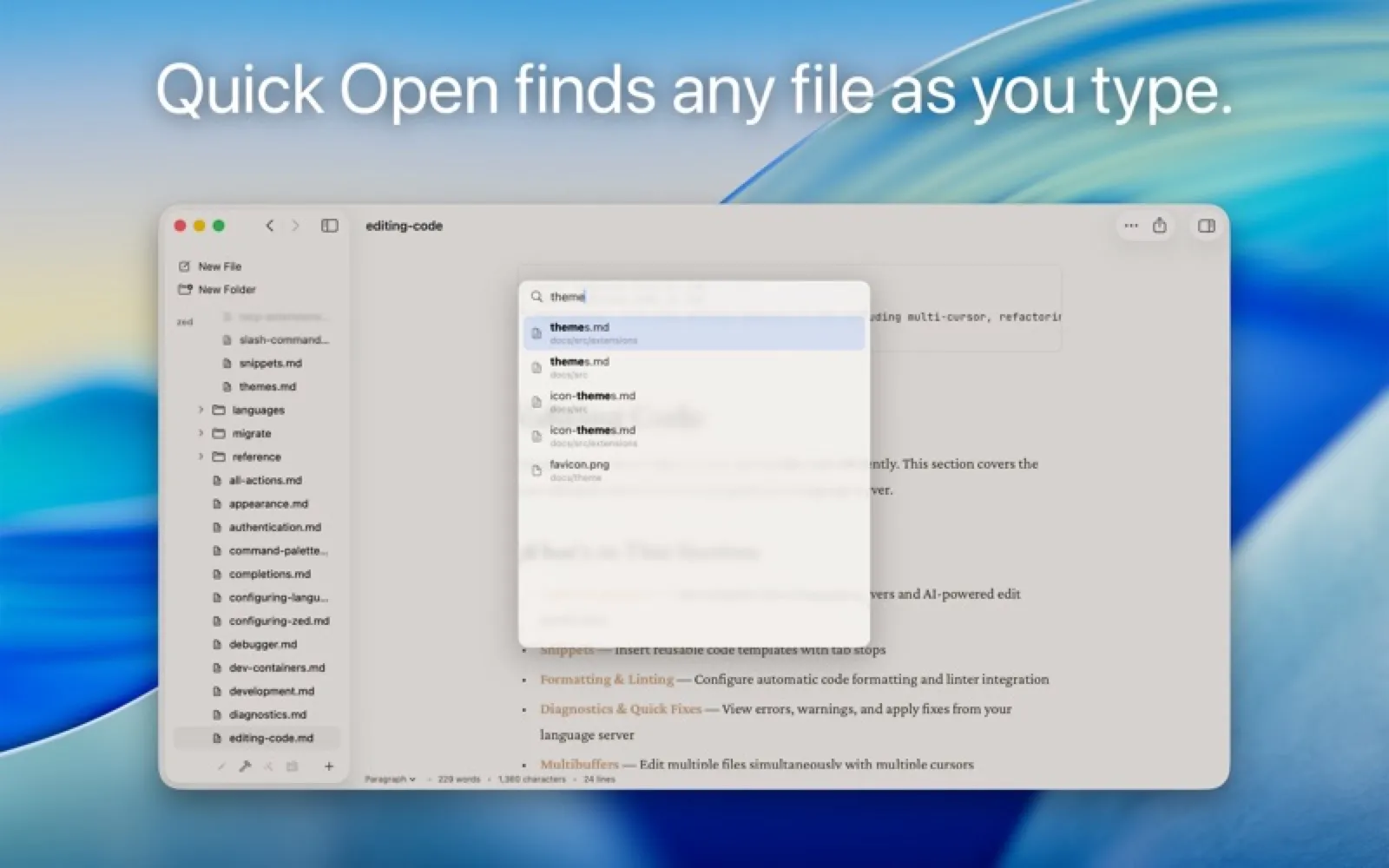Go forward with the right chevron
This screenshot has width=1389, height=868.
point(295,226)
